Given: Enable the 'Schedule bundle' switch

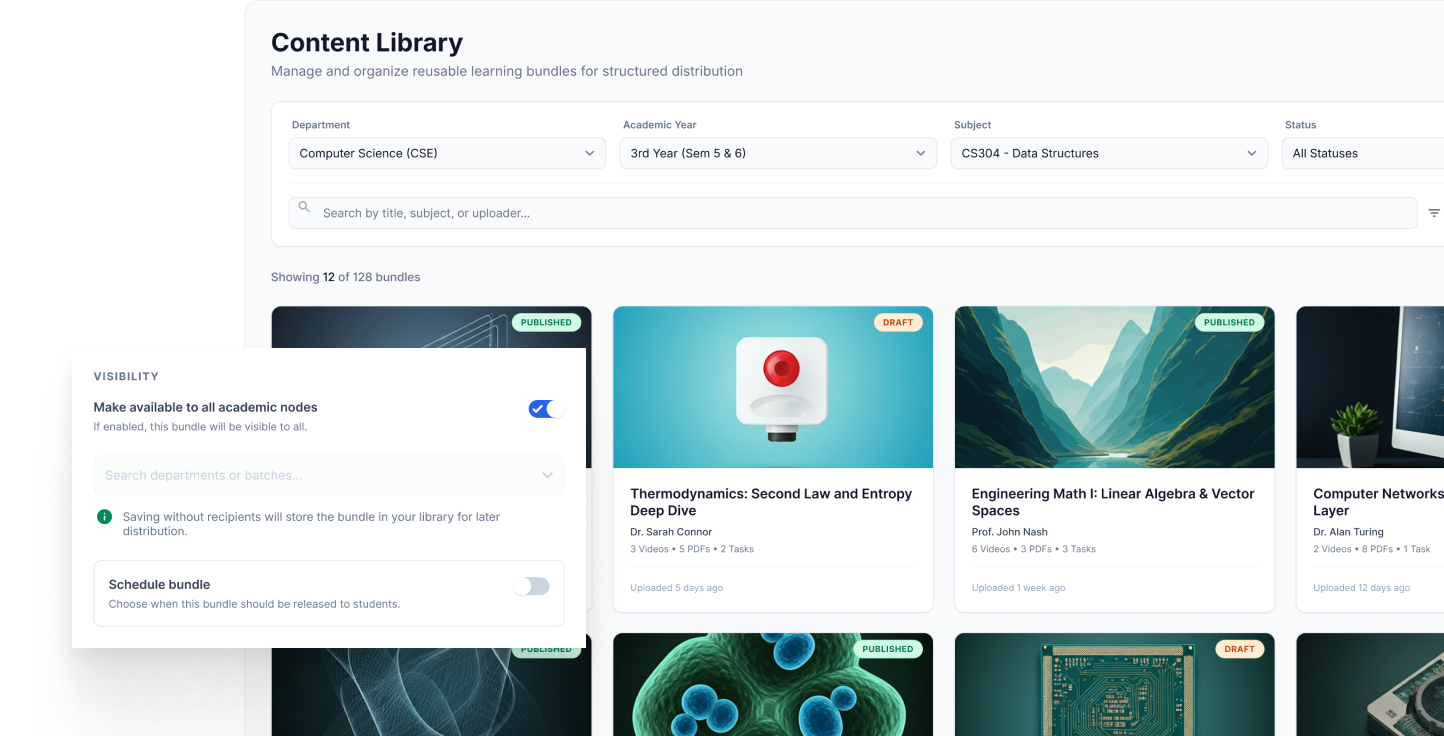Looking at the screenshot, I should coord(531,585).
